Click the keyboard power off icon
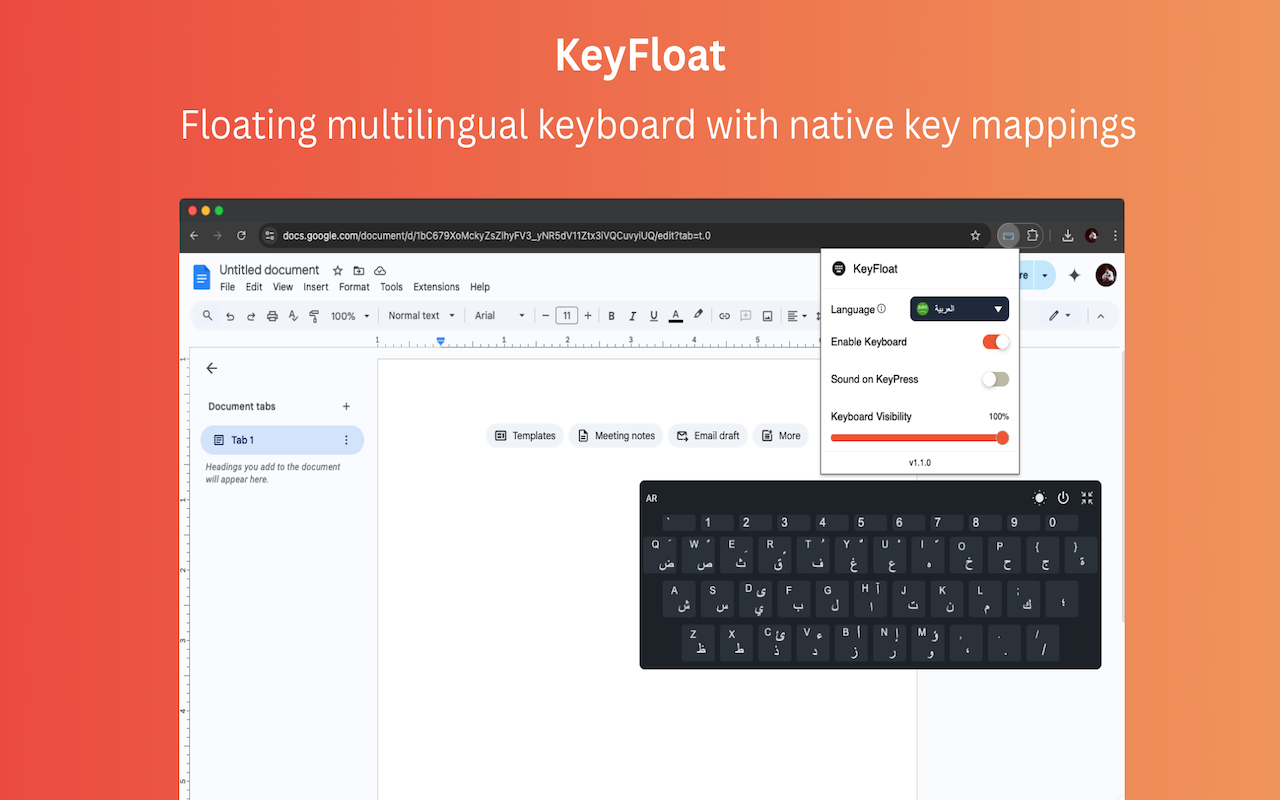 coord(1063,498)
